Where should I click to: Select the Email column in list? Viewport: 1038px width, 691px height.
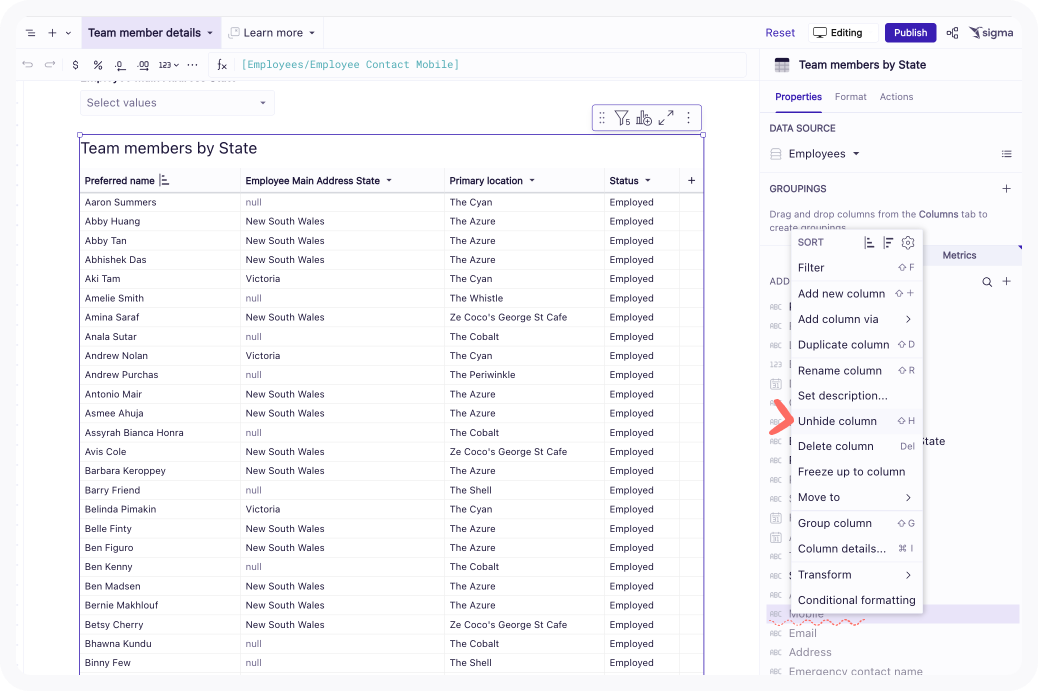pos(892,633)
